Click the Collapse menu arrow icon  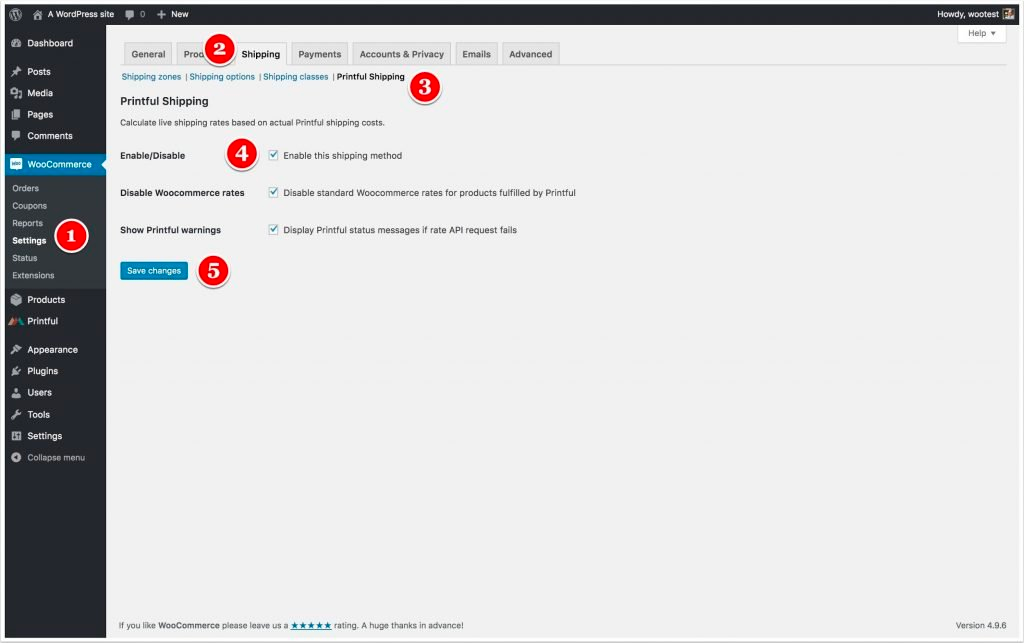point(16,458)
